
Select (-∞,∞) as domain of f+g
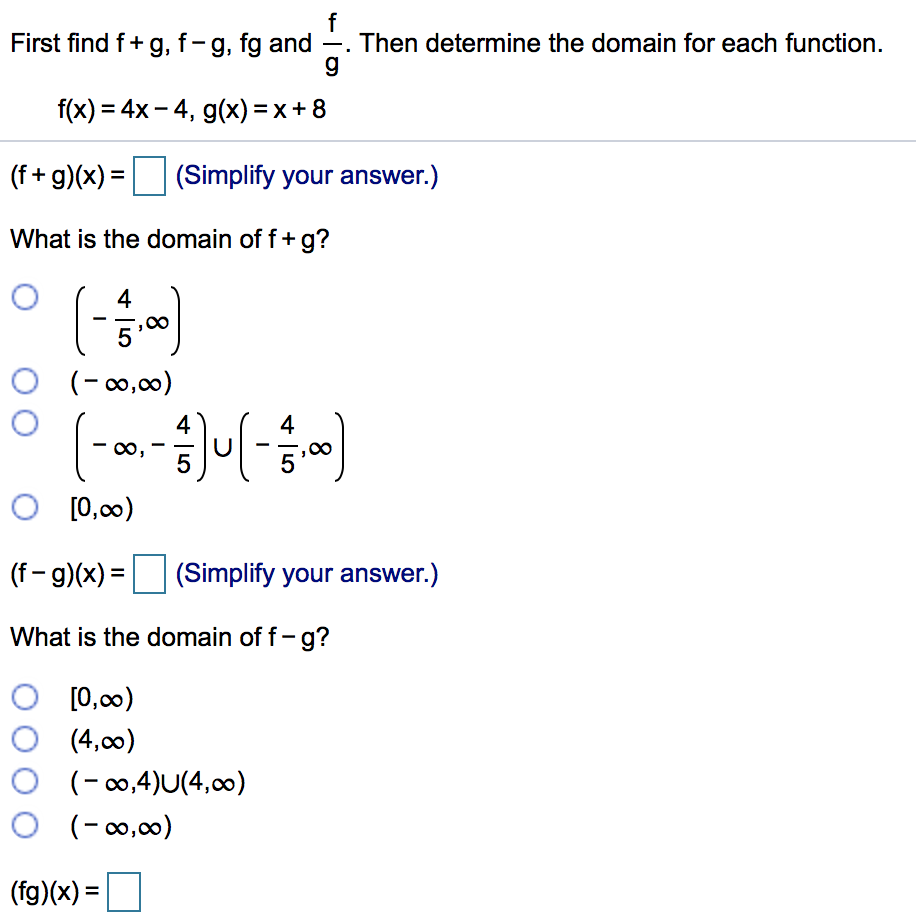pos(24,380)
